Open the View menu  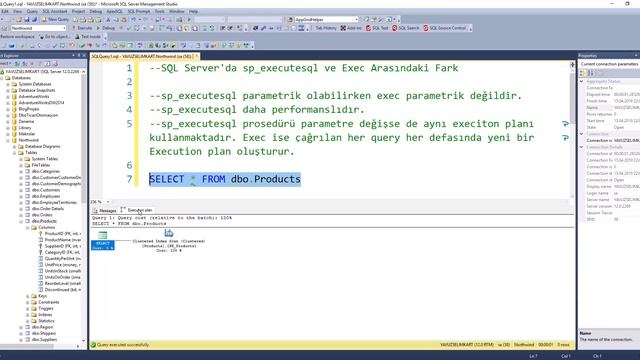(x=18, y=11)
